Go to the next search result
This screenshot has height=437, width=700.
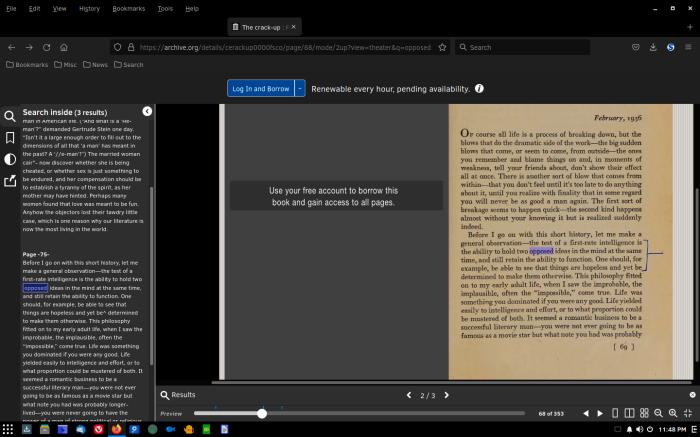446,395
